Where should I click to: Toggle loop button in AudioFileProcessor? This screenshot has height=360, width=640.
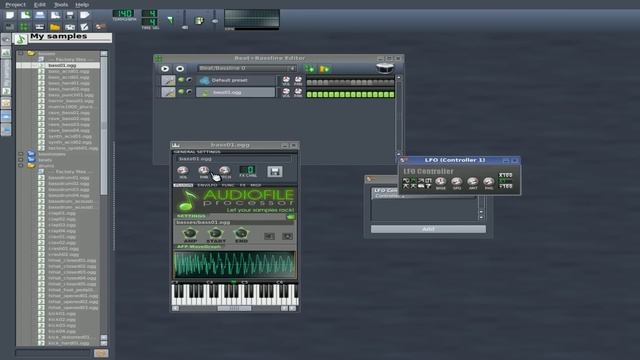point(287,236)
